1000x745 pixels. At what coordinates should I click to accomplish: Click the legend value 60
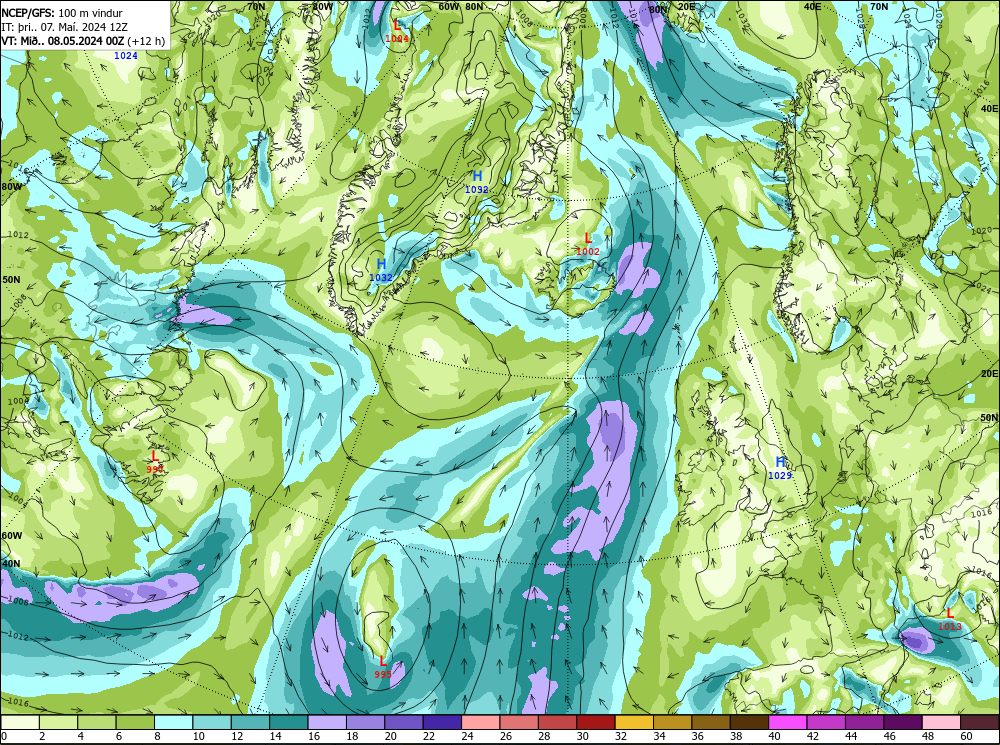[x=966, y=737]
